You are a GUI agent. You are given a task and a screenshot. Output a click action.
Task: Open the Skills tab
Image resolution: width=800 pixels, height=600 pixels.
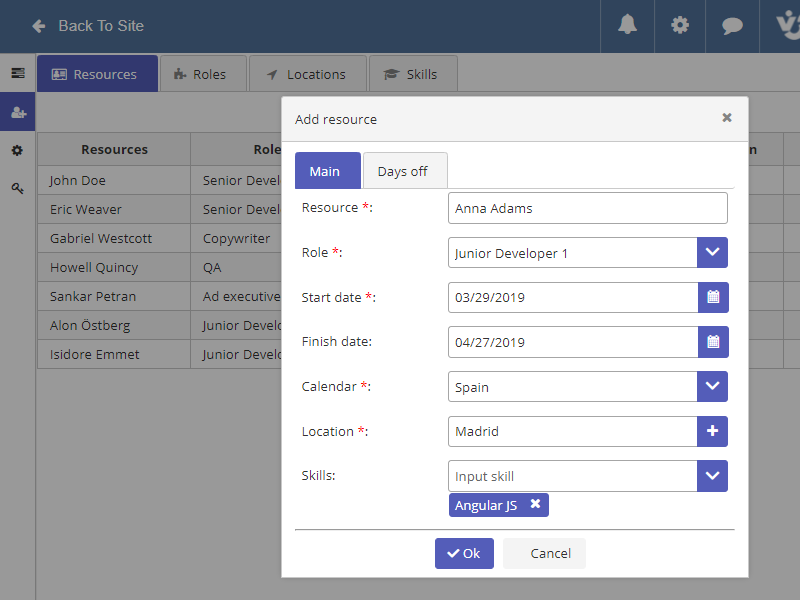point(413,74)
